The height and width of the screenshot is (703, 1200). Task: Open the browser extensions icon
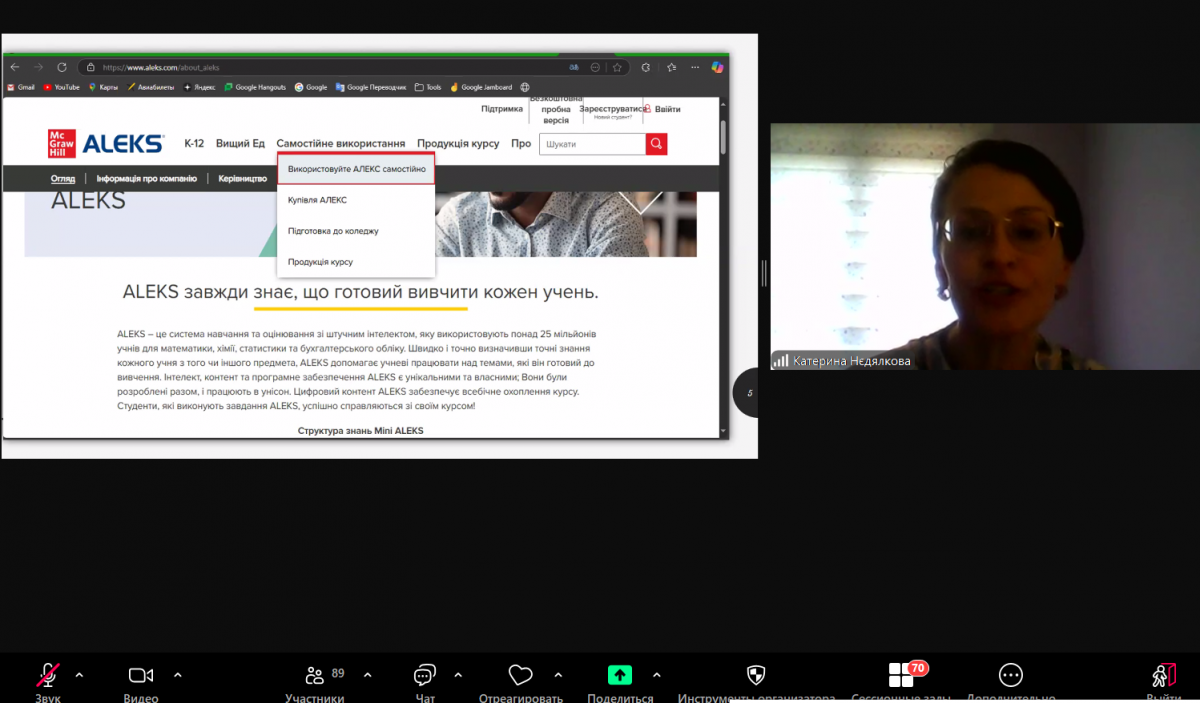coord(646,67)
